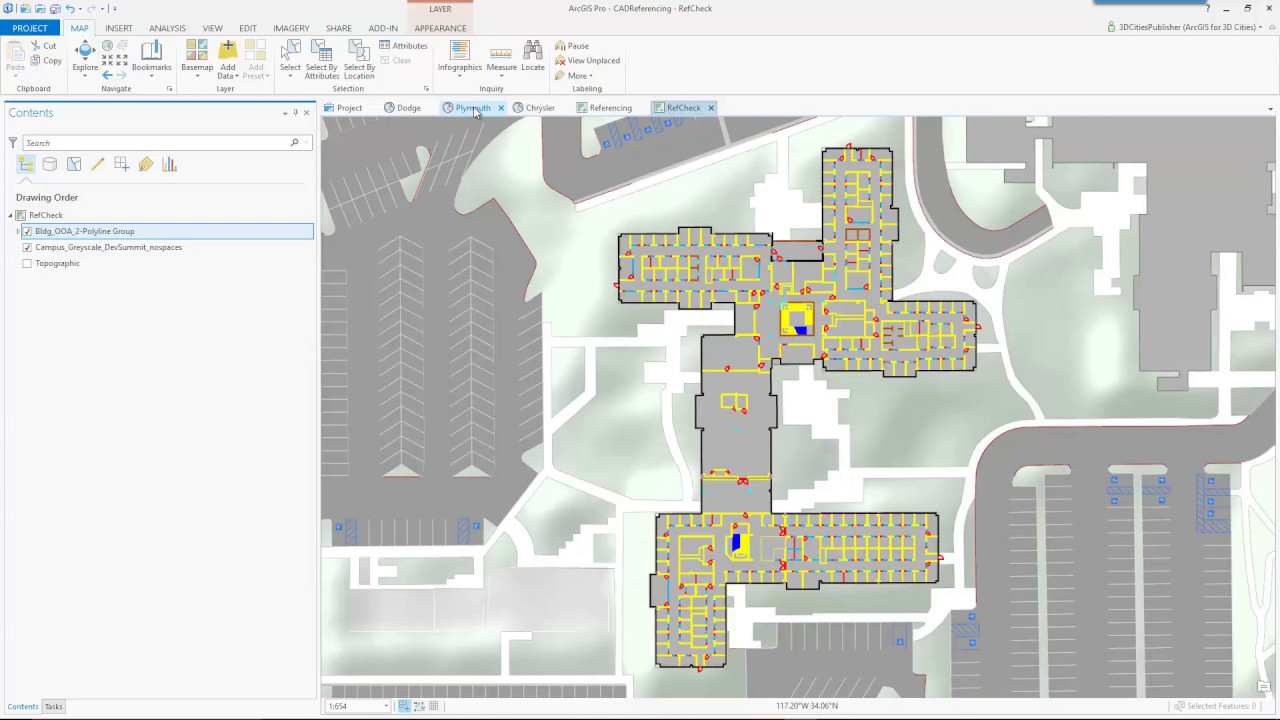Image resolution: width=1280 pixels, height=720 pixels.
Task: Open the Locate binoculars tool
Action: pyautogui.click(x=533, y=57)
